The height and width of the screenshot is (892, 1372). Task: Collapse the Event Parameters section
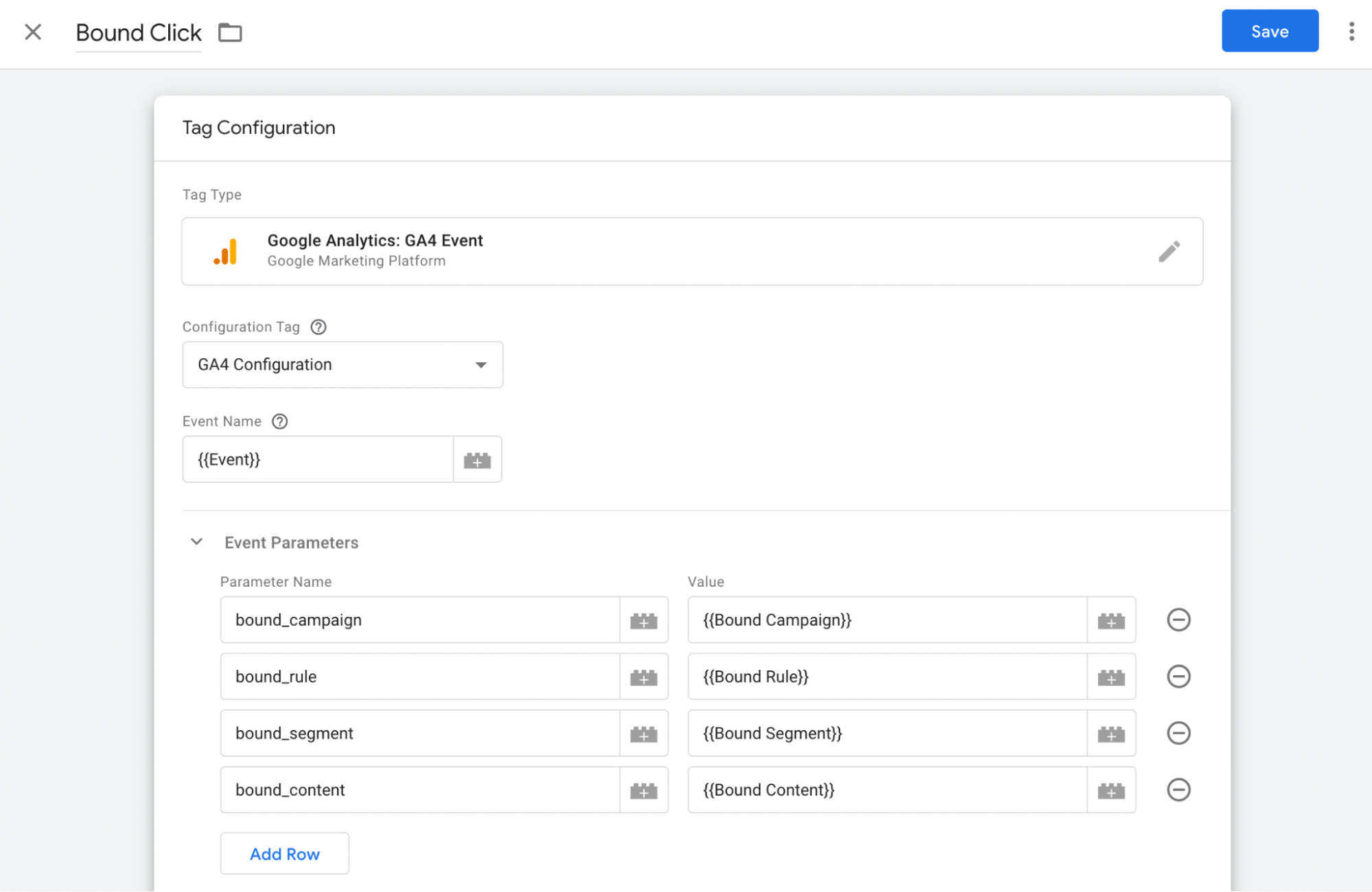(x=196, y=542)
